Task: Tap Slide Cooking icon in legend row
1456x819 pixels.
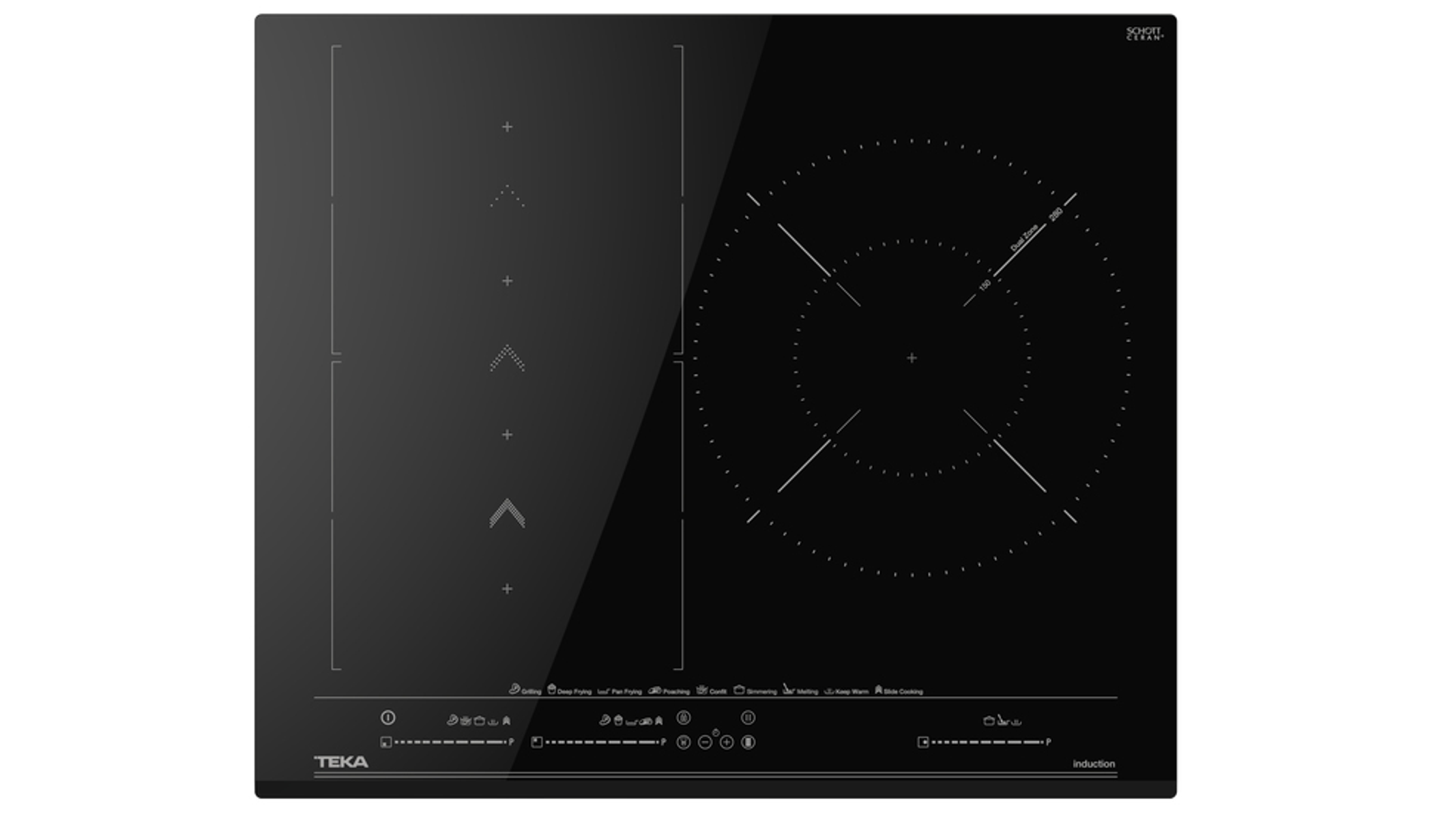Action: (x=878, y=690)
